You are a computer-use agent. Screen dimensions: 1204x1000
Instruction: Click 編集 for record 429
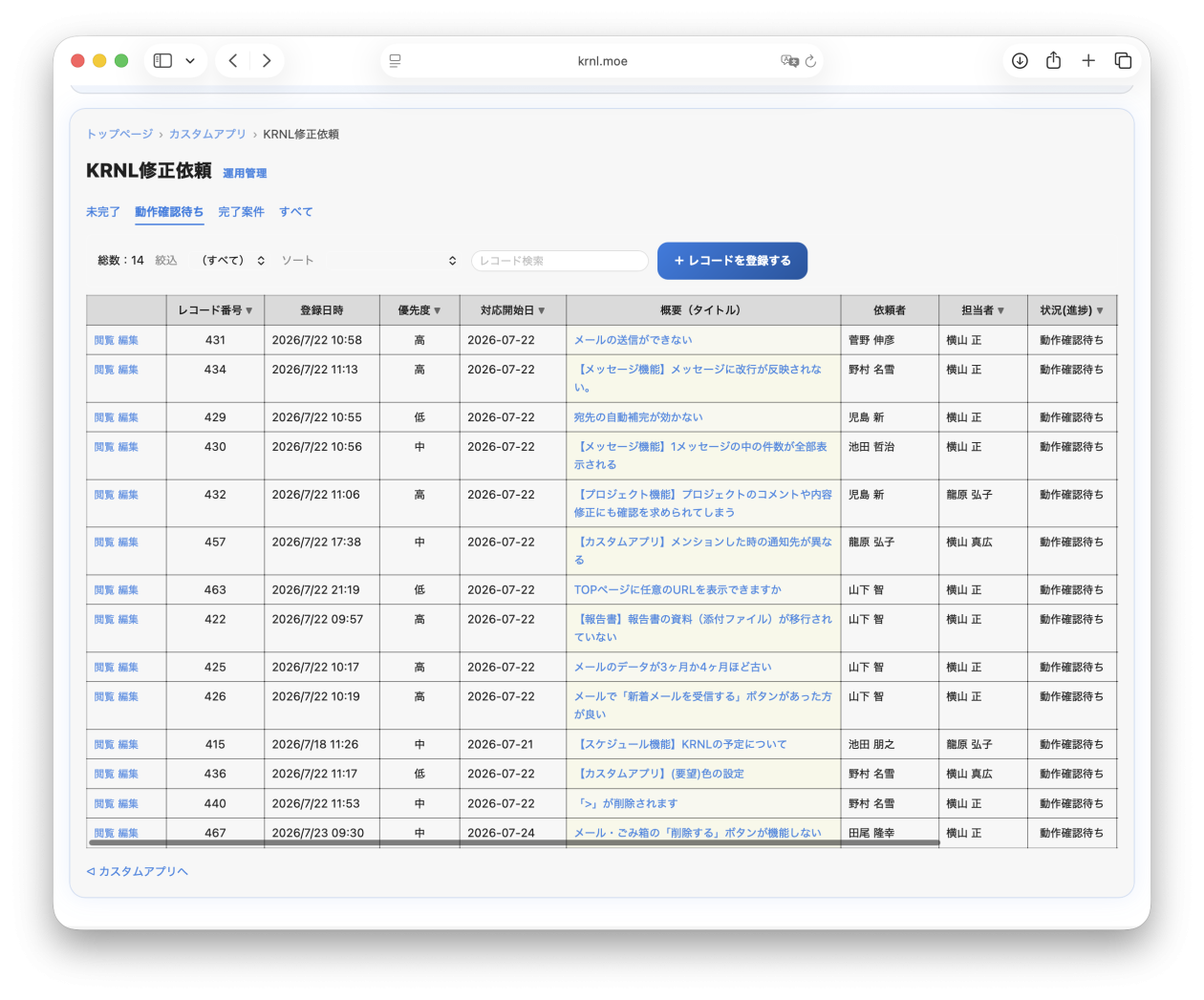[128, 417]
